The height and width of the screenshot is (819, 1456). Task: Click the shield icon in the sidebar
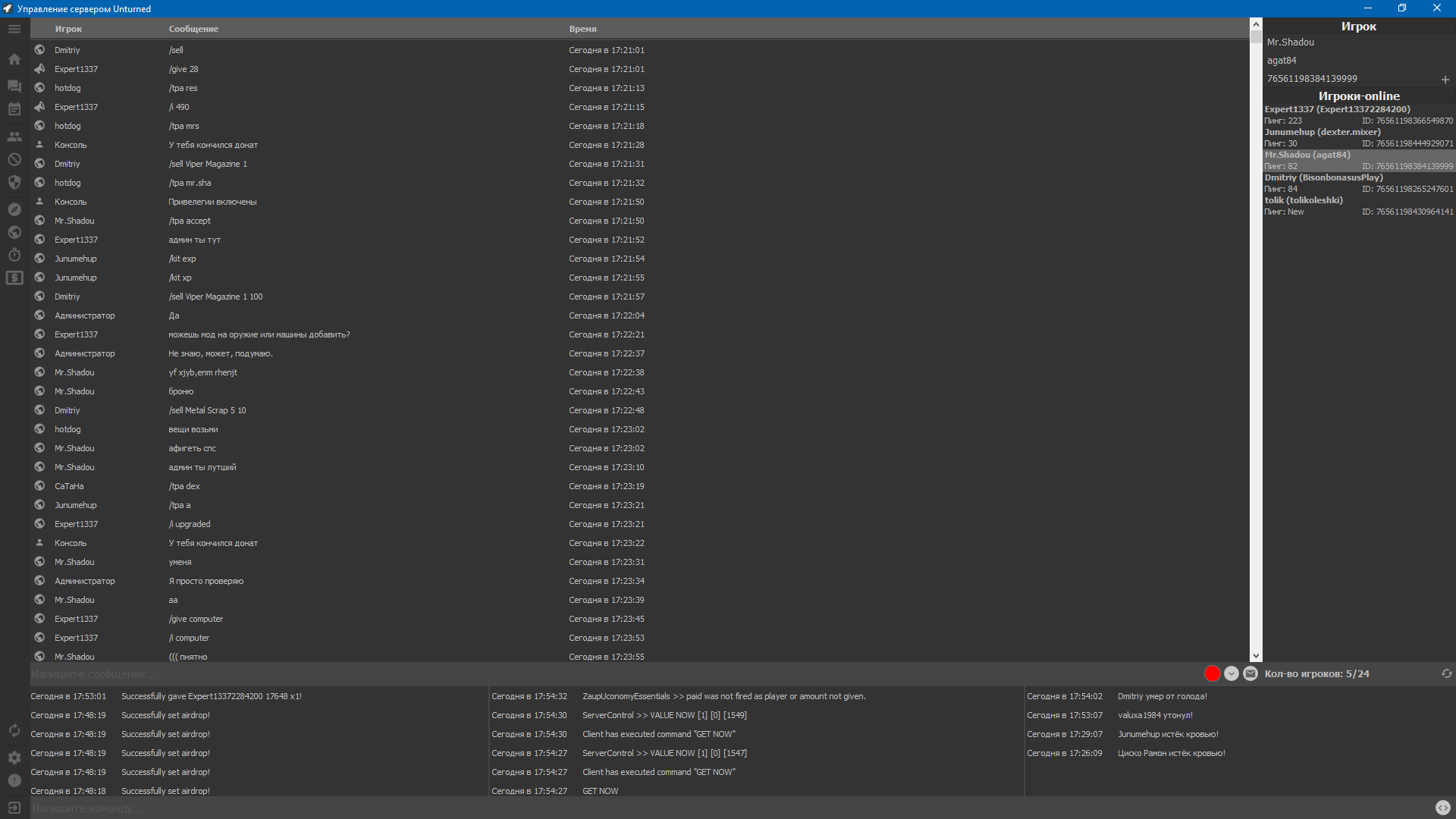click(14, 182)
